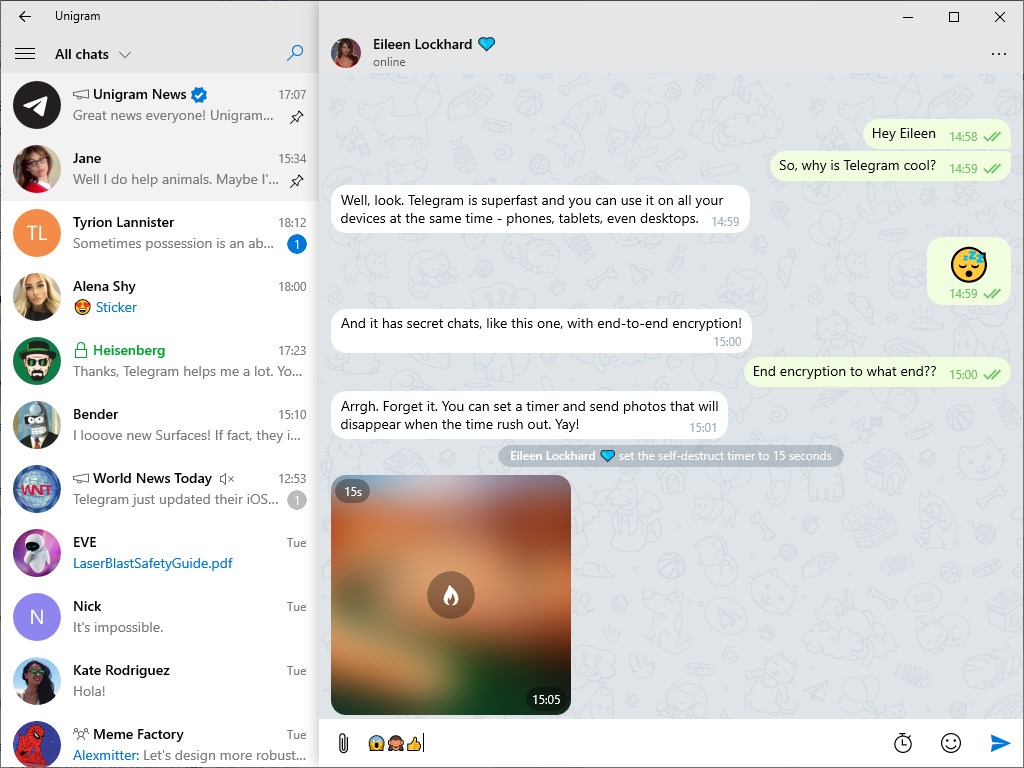Click the paperclip attach button
1024x768 pixels.
click(344, 743)
